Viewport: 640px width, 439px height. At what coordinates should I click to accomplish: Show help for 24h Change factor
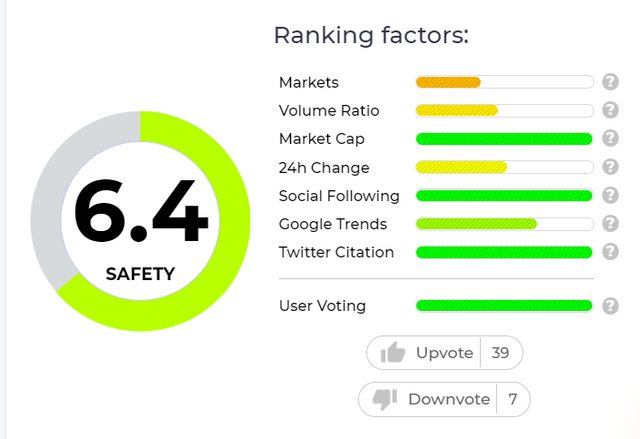click(610, 167)
